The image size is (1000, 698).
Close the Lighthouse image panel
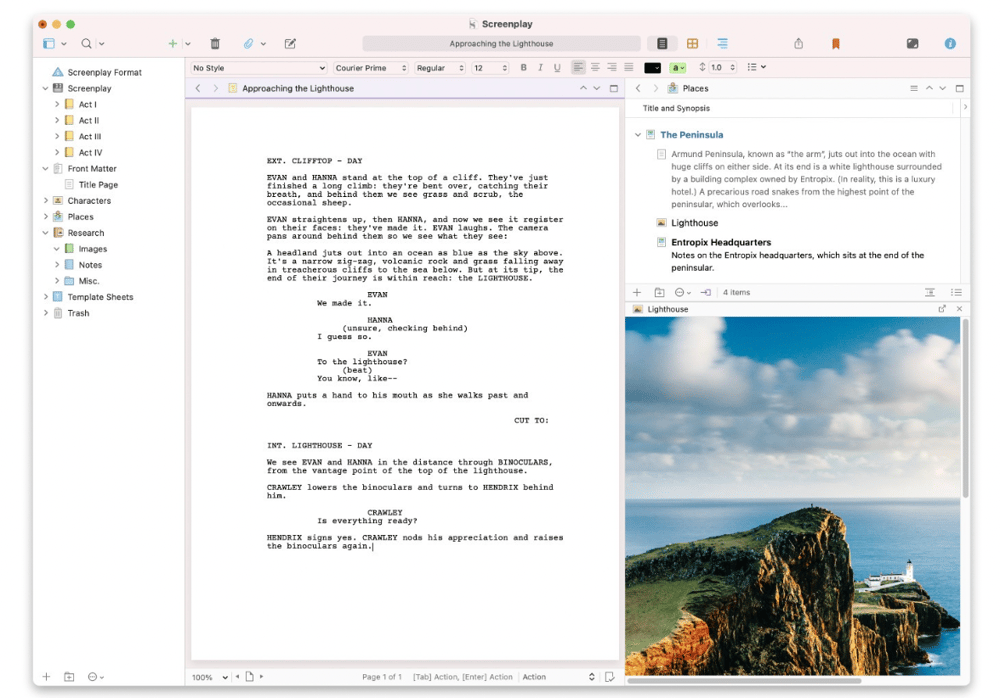point(959,309)
